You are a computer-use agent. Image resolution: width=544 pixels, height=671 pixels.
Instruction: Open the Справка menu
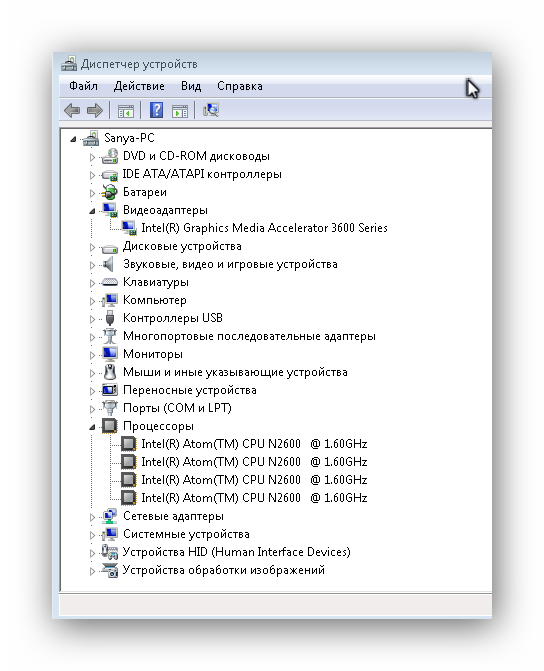coord(240,86)
